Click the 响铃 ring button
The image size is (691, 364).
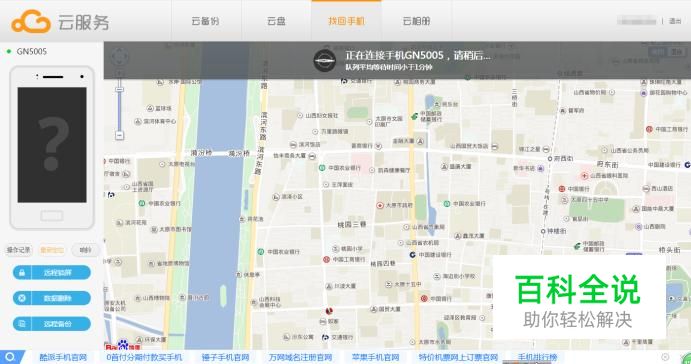pyautogui.click(x=85, y=250)
